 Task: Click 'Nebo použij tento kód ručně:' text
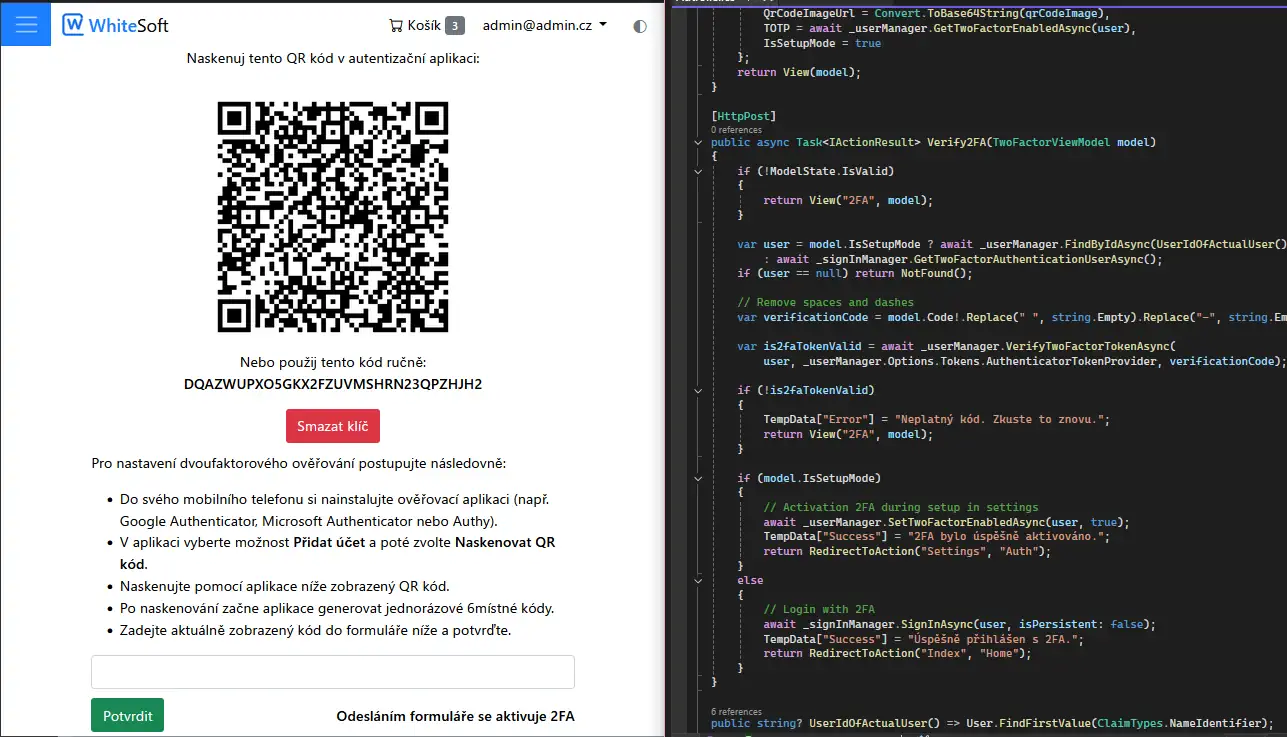(333, 362)
